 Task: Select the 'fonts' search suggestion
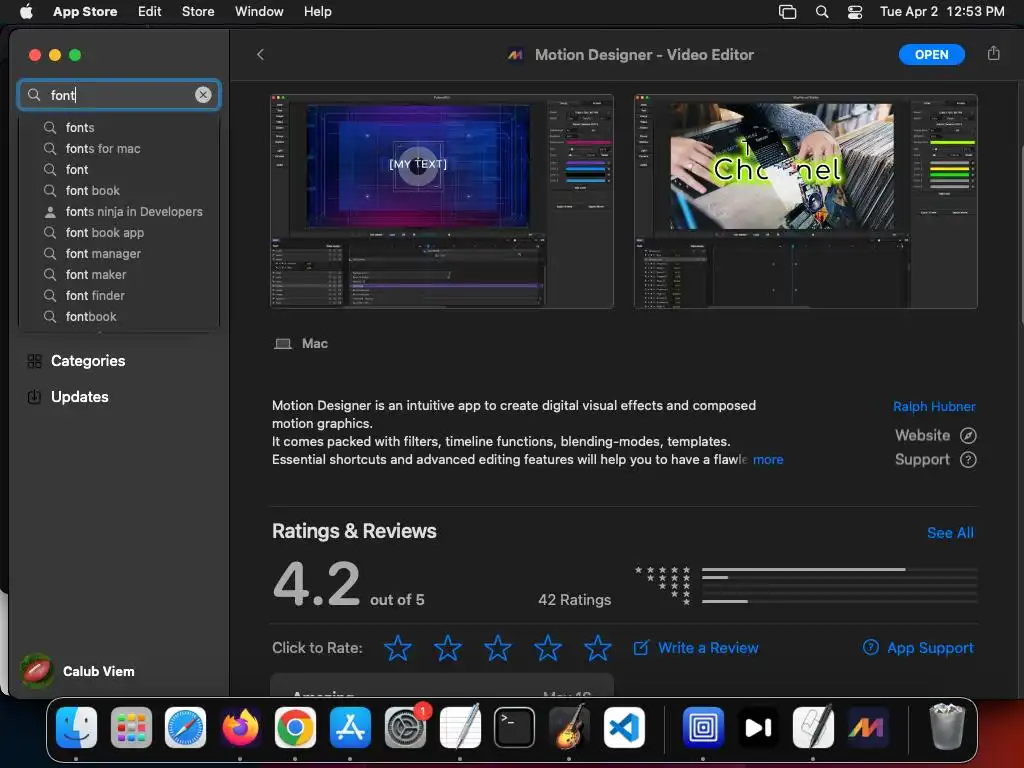point(119,127)
